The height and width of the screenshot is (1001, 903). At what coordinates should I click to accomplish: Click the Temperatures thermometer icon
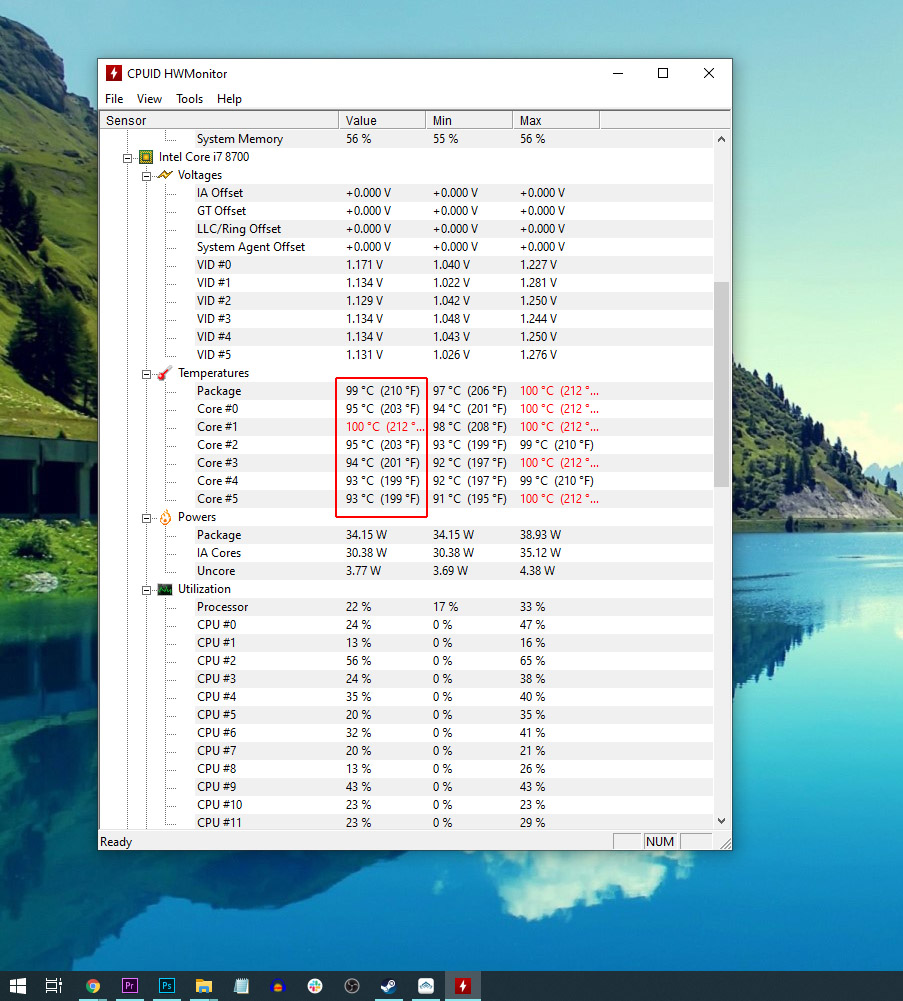pos(165,373)
